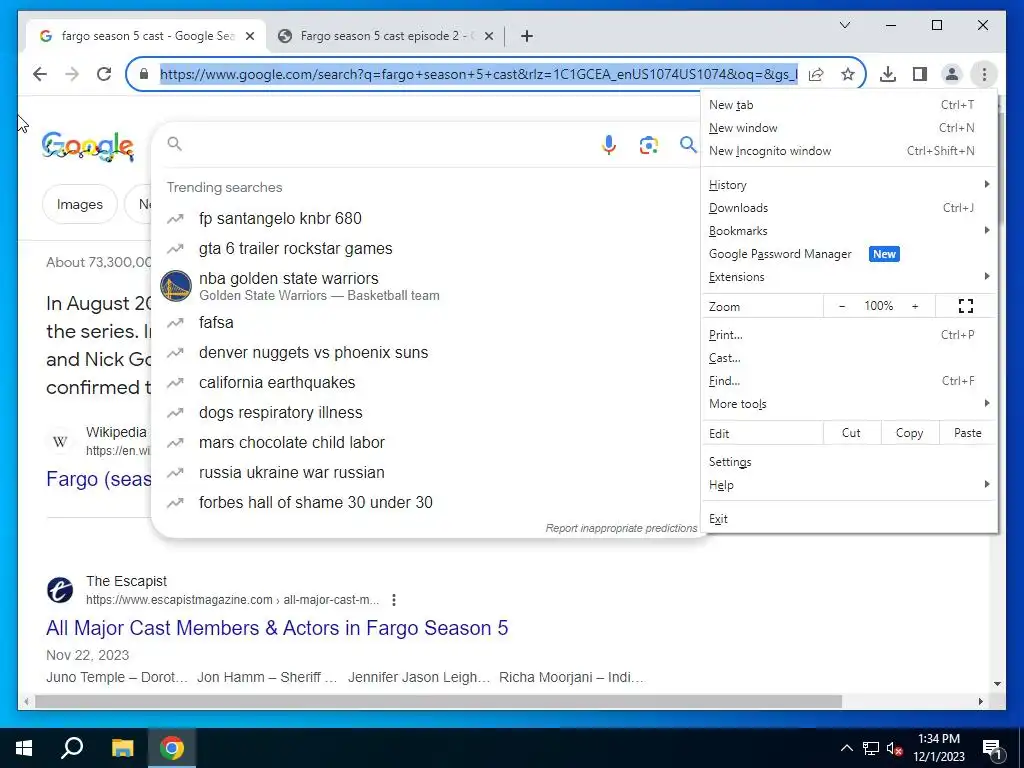Image resolution: width=1024 pixels, height=768 pixels.
Task: Open the profile avatar icon
Action: click(x=952, y=74)
